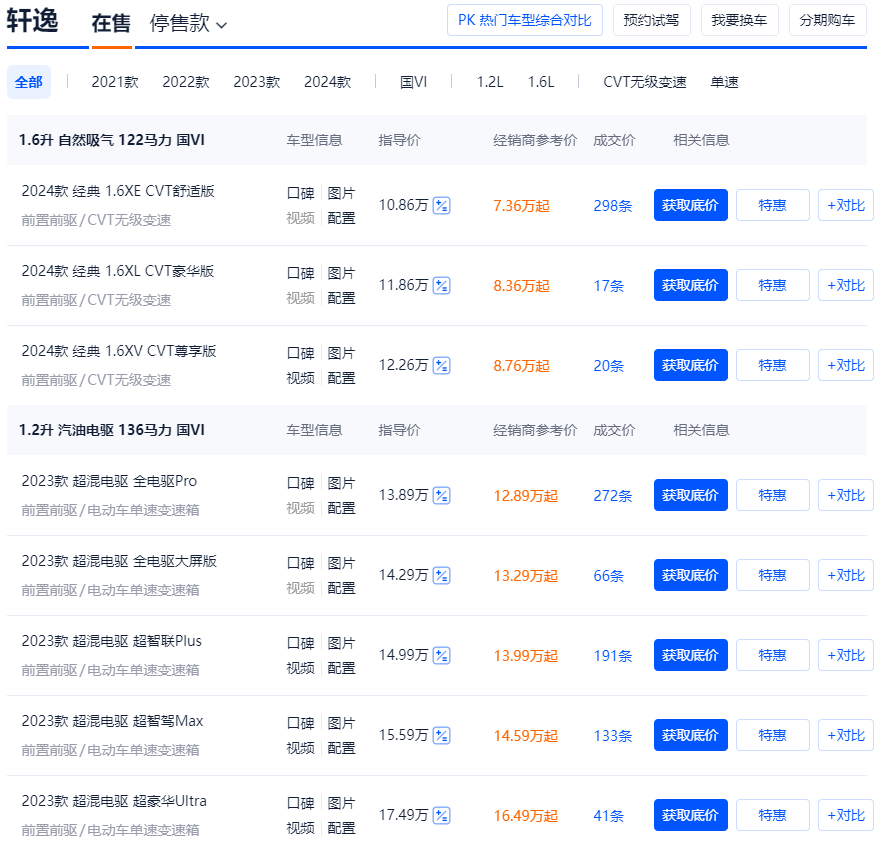Get lowest price for 1.6XE CVT舒适版
The height and width of the screenshot is (845, 884).
691,205
